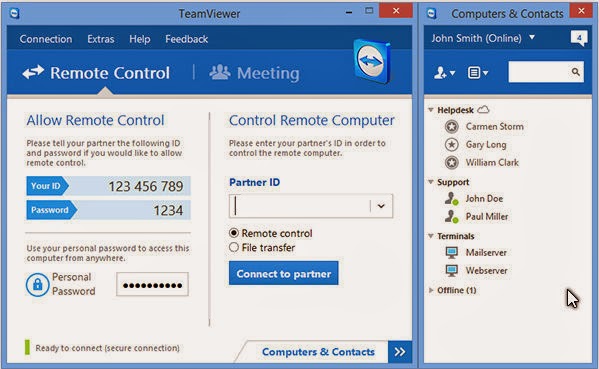Click the green ready status indicator
This screenshot has height=369, width=599.
tap(27, 347)
